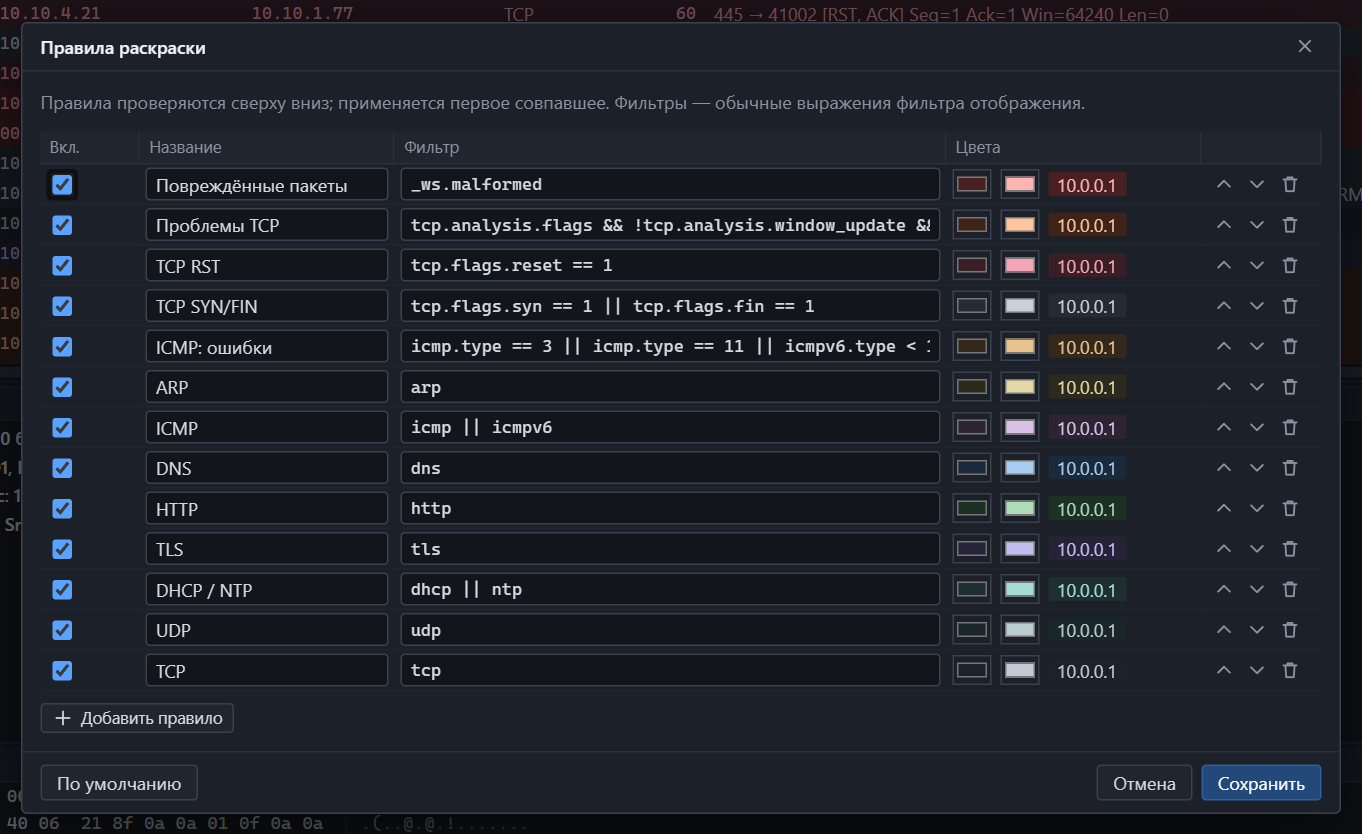Uncheck the TLS rule

click(62, 549)
